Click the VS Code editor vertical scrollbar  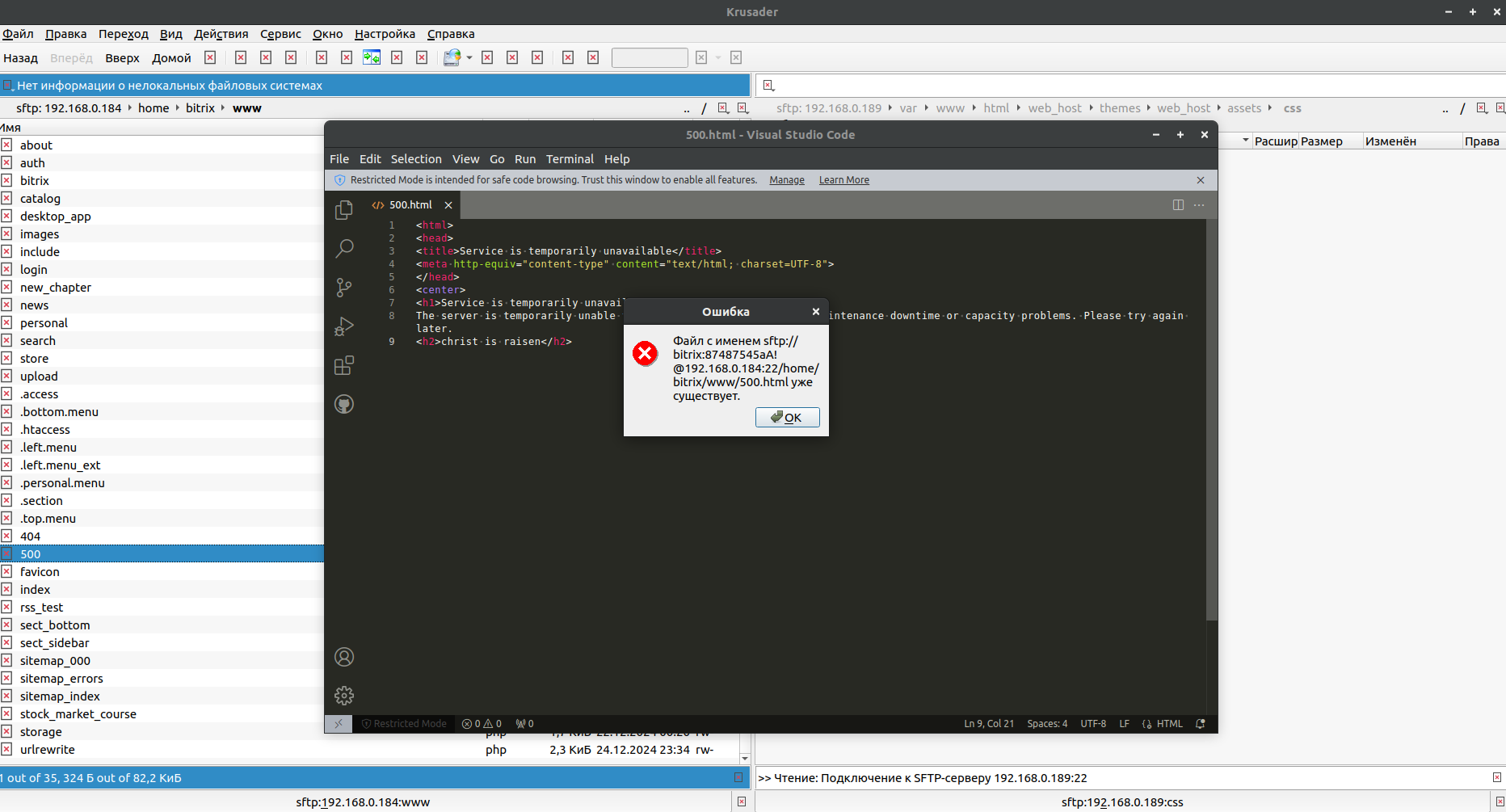[x=1211, y=420]
